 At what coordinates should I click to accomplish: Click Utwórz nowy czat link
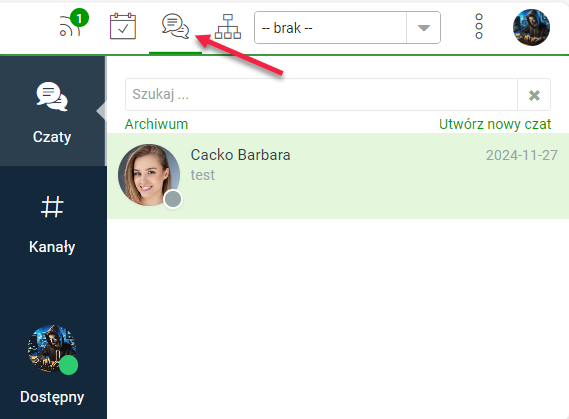(x=495, y=124)
